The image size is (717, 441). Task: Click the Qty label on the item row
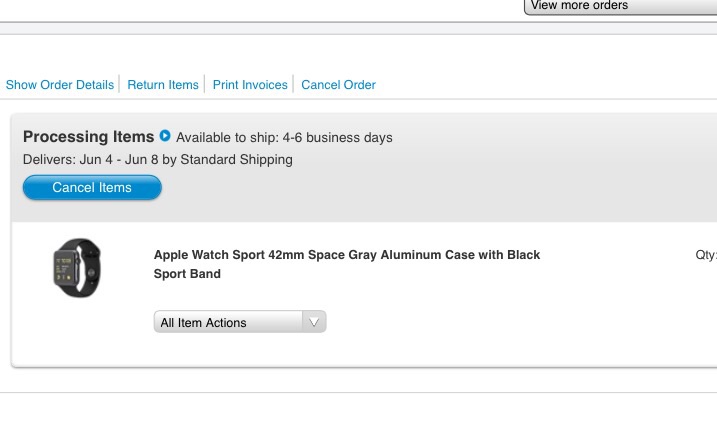705,255
